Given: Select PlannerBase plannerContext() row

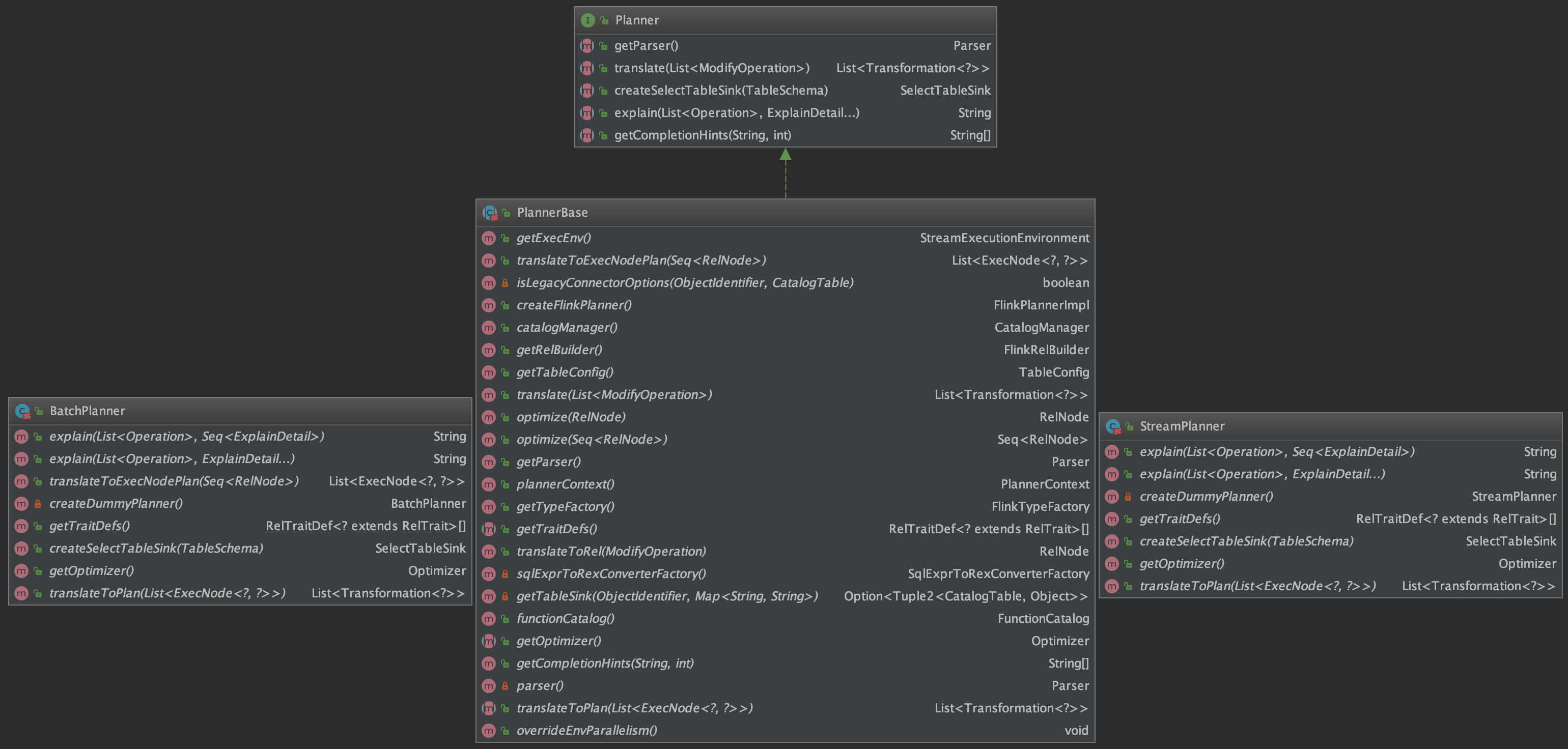Looking at the screenshot, I should tap(785, 484).
